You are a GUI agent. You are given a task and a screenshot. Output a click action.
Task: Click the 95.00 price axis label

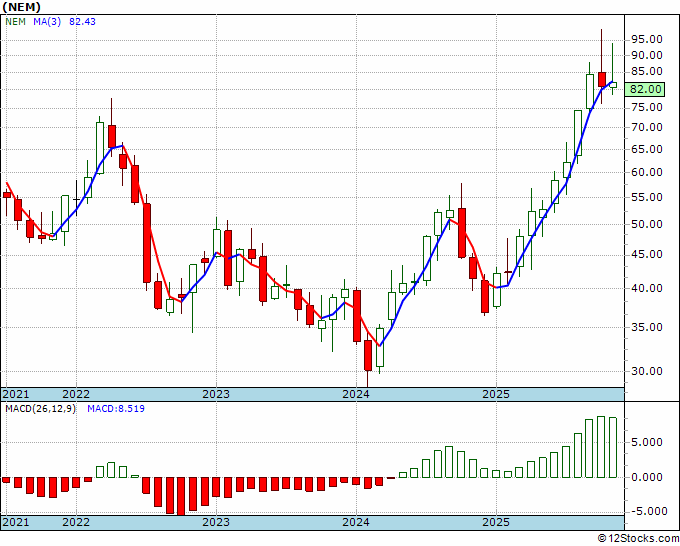pos(647,39)
